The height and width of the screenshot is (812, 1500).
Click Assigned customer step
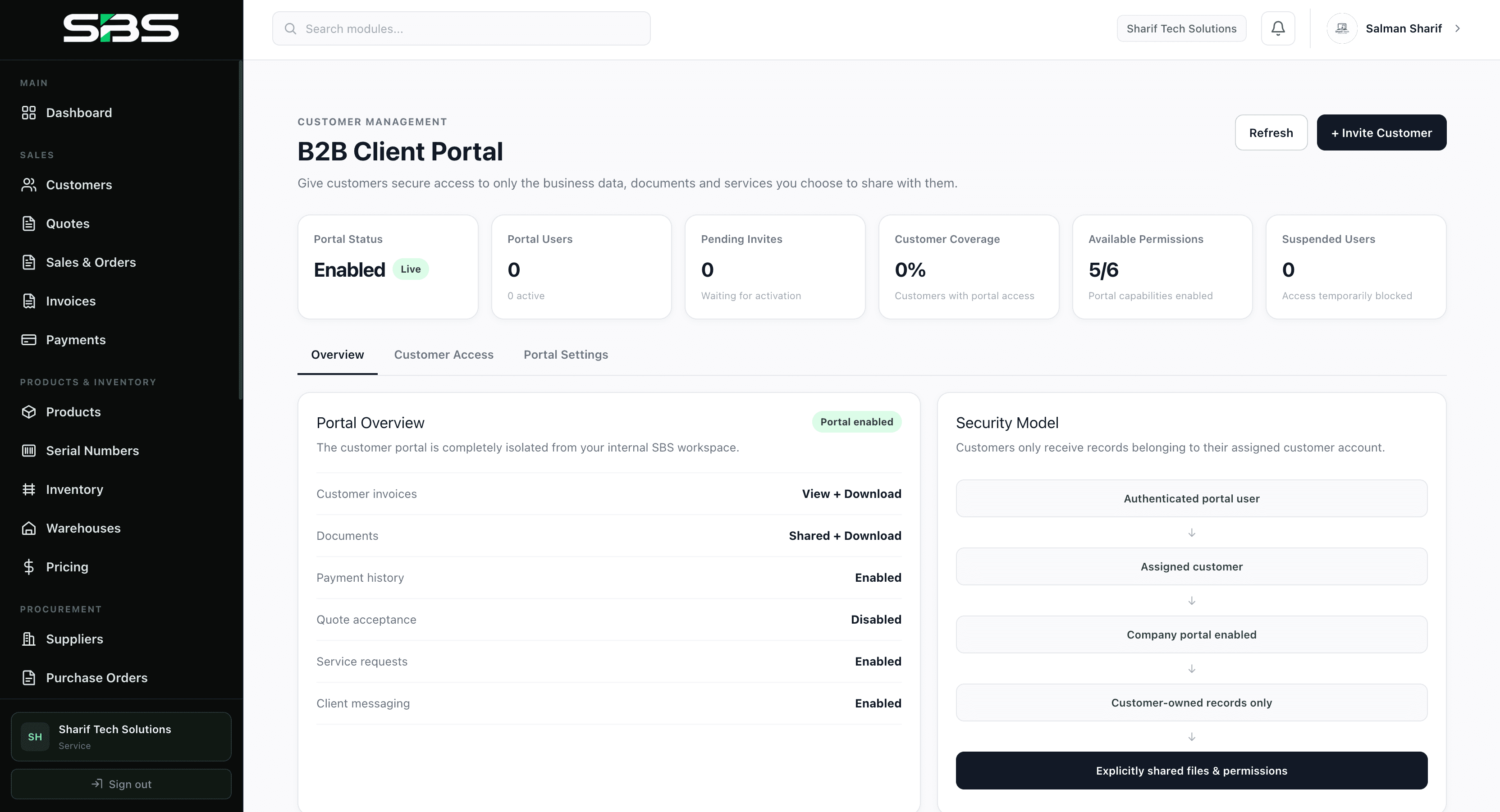pyautogui.click(x=1191, y=567)
